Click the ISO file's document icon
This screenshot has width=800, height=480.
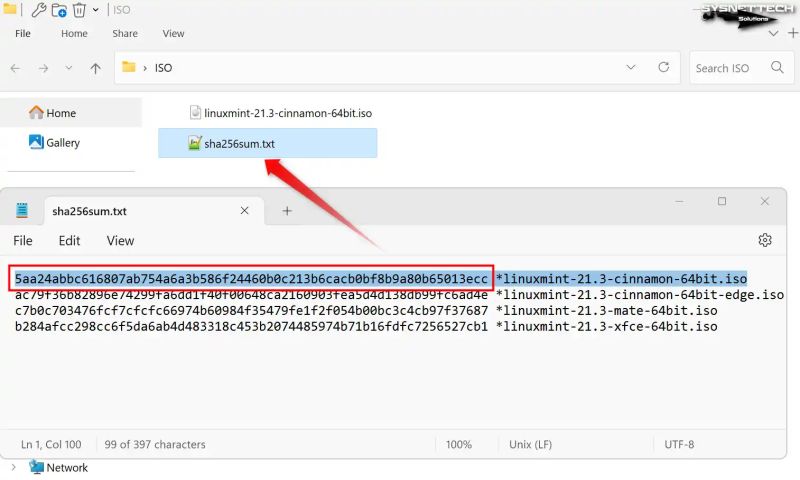pyautogui.click(x=195, y=112)
